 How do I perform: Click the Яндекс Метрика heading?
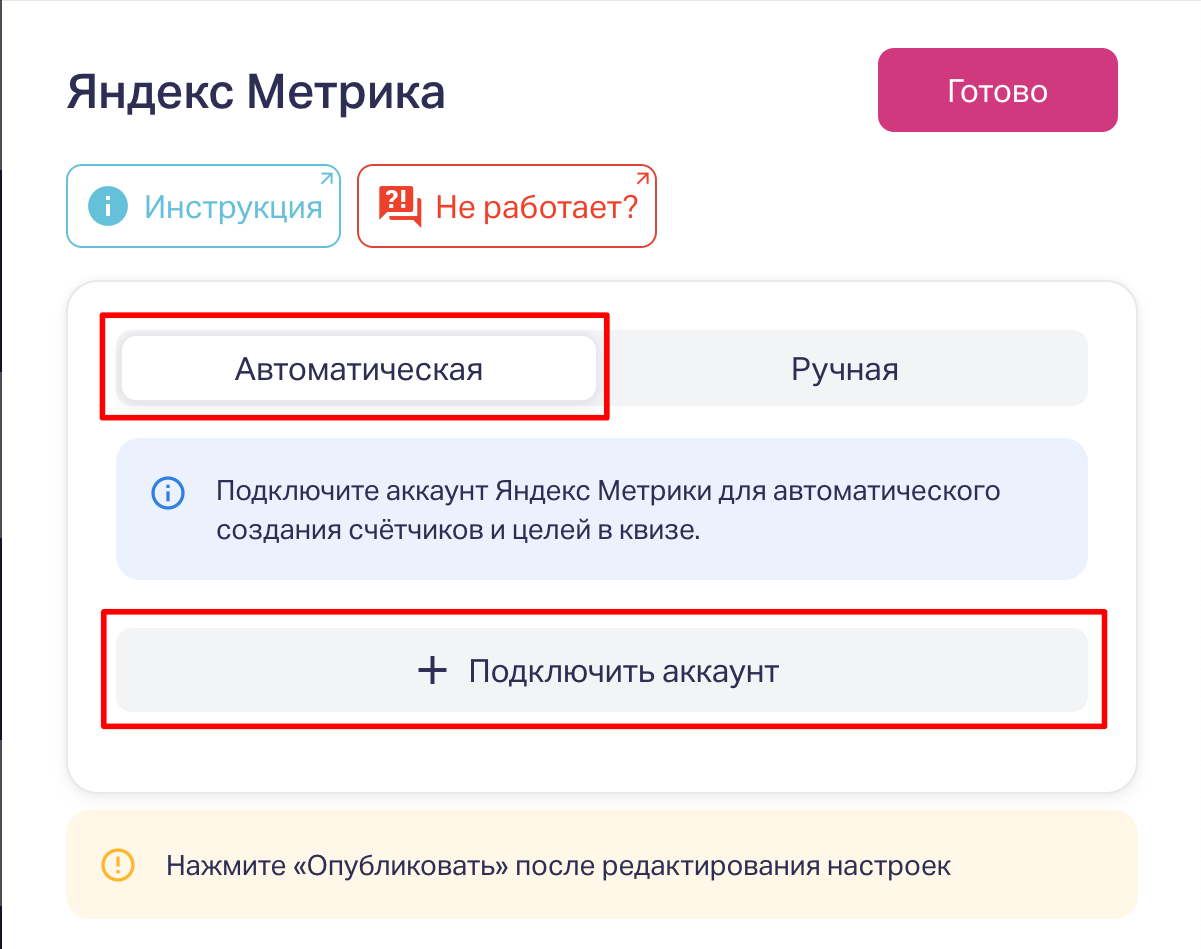point(256,93)
